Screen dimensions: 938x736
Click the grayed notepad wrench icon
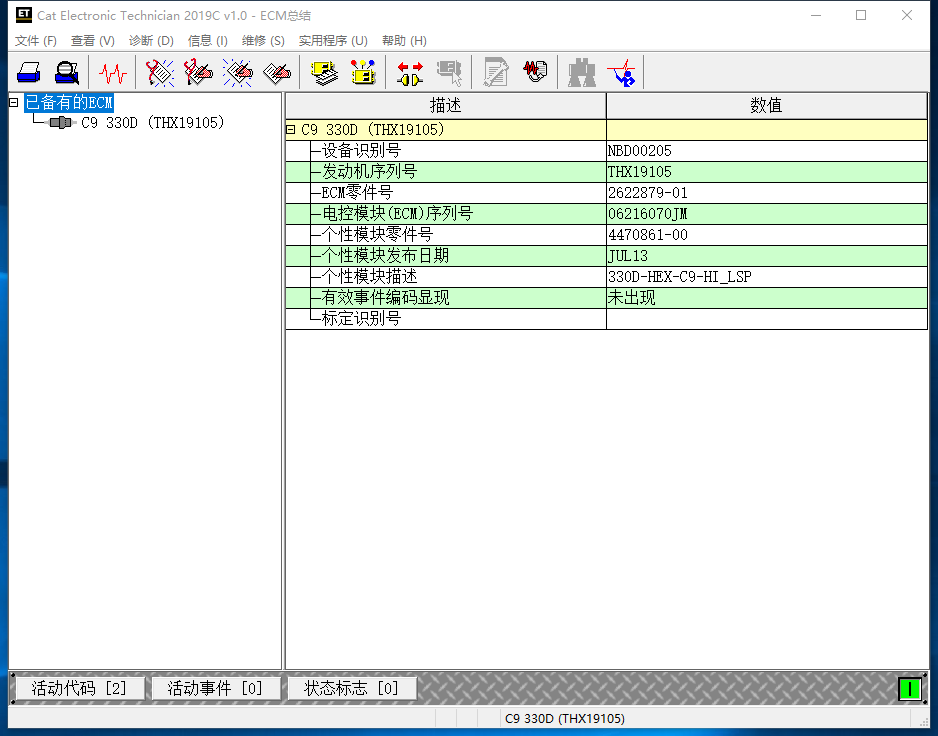coord(496,72)
